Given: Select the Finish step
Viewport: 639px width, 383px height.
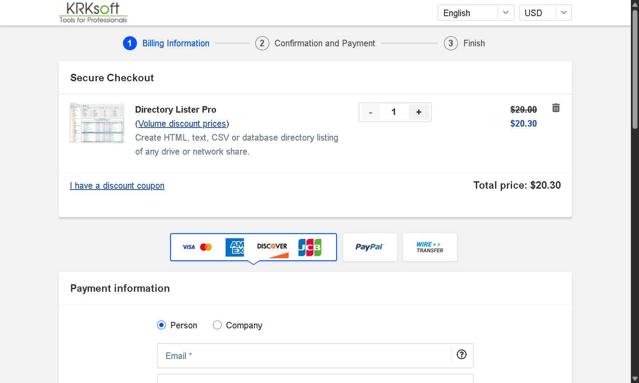Looking at the screenshot, I should (x=465, y=43).
